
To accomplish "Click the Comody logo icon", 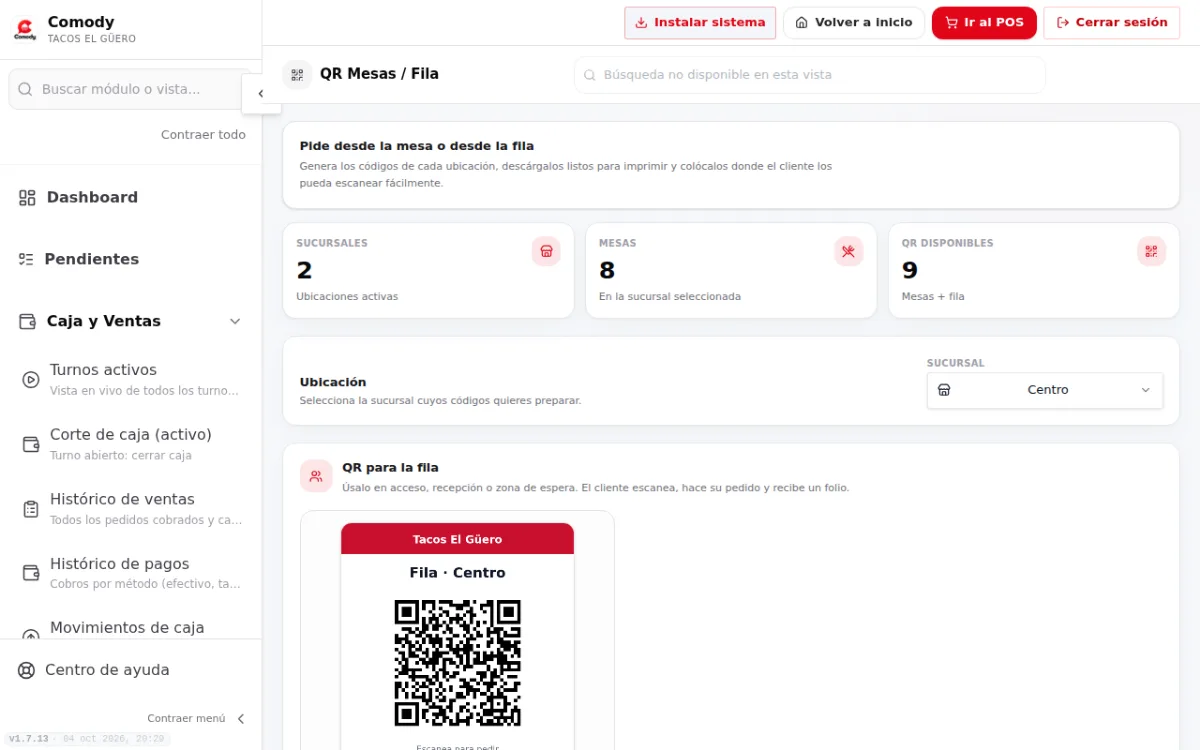I will 25,29.
